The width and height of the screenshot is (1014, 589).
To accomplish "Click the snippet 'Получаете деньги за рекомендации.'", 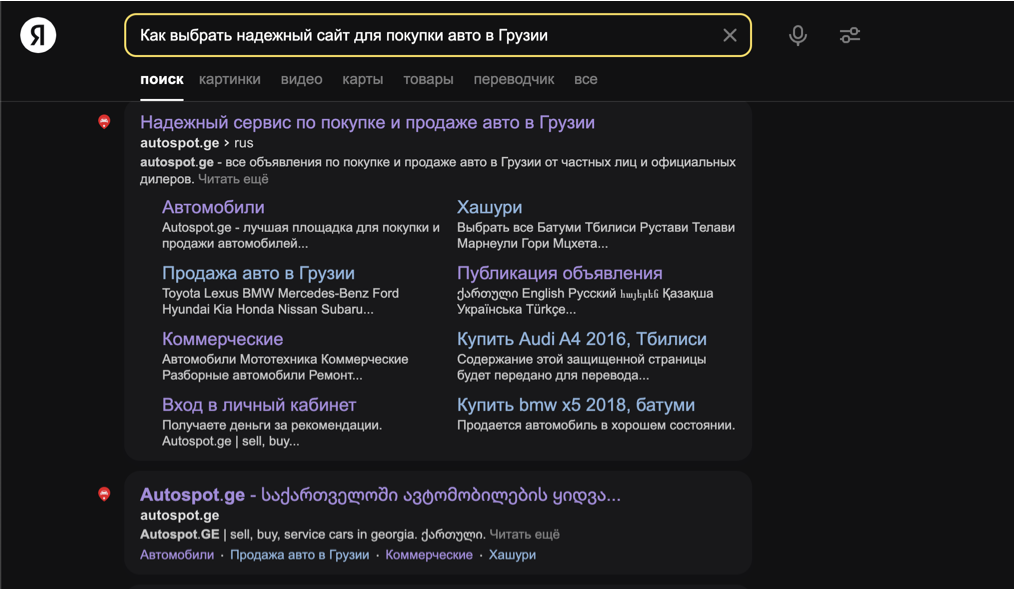I will pyautogui.click(x=272, y=425).
